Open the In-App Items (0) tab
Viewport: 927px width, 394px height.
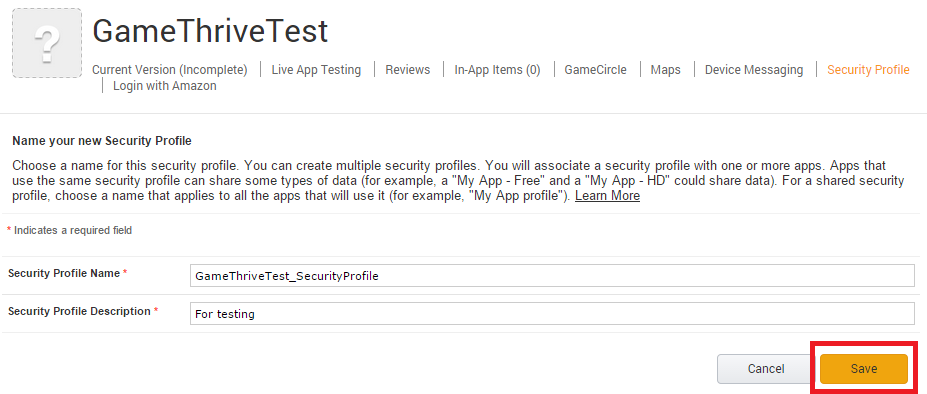497,70
